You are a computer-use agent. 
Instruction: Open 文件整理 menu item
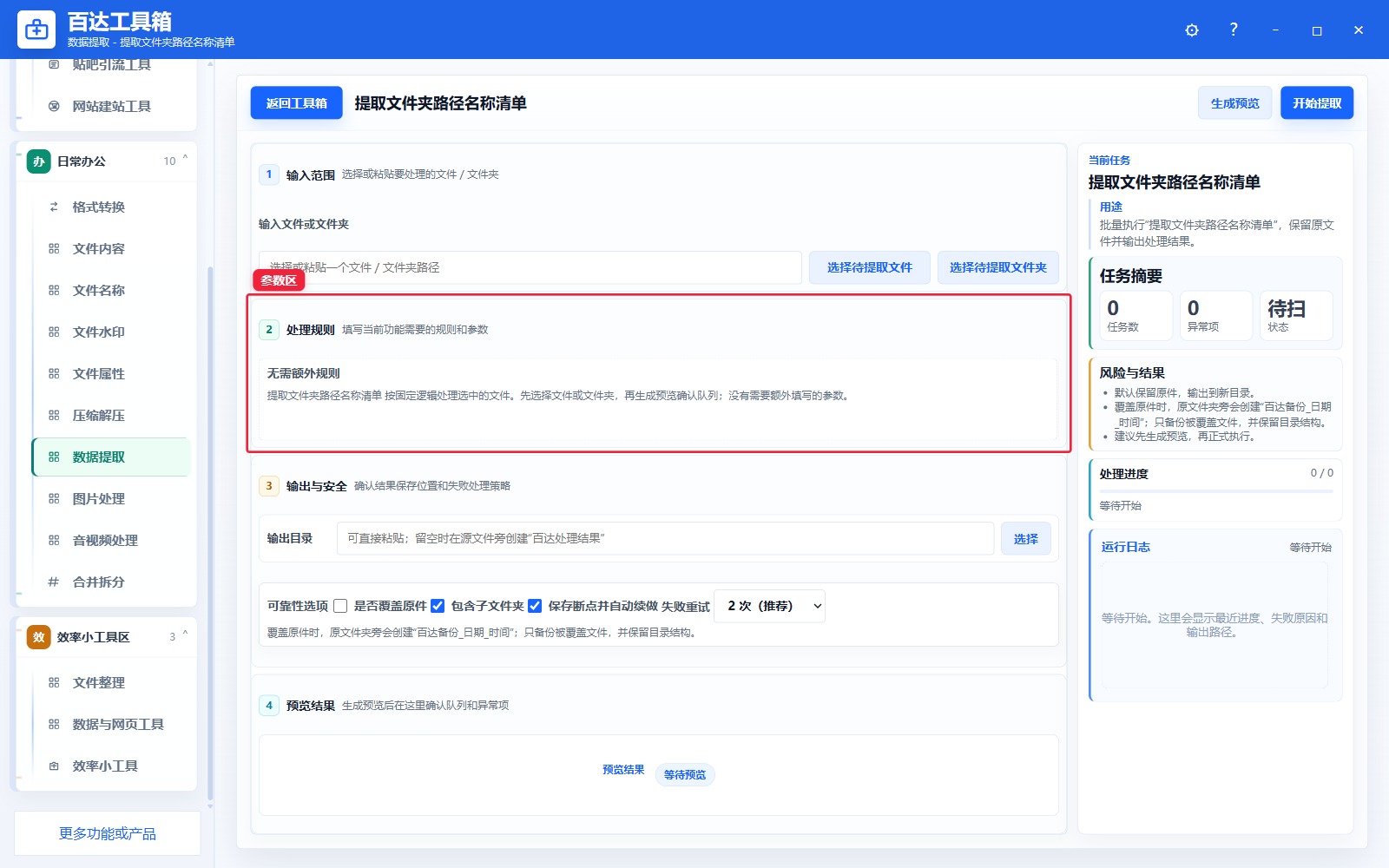tap(111, 682)
